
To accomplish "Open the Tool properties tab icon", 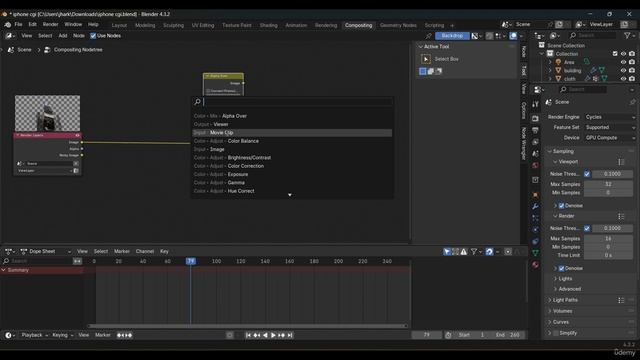I will point(535,104).
